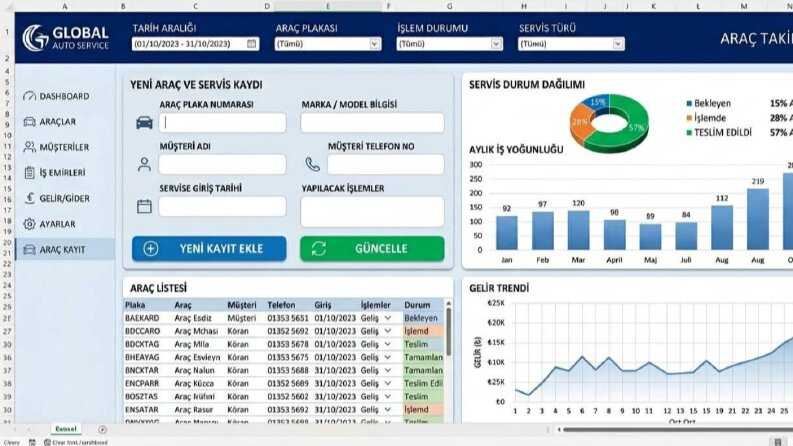Click the phone icon beside telephone field
The image size is (793, 446).
tap(313, 164)
